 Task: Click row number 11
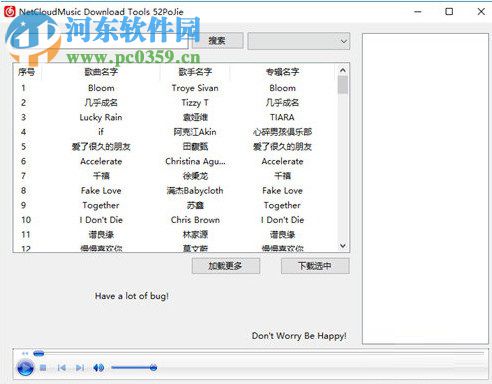tap(26, 235)
